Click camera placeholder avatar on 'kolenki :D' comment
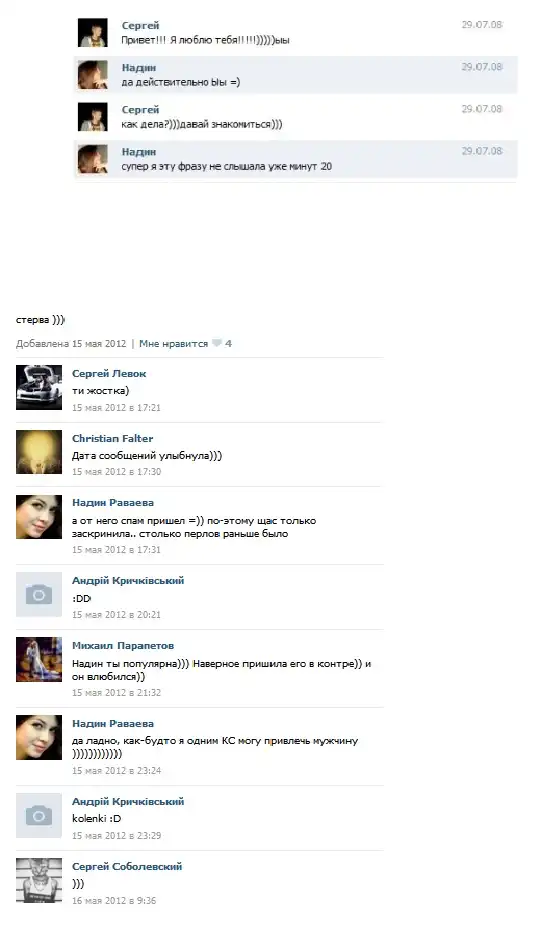This screenshot has height=930, width=544. 39,816
